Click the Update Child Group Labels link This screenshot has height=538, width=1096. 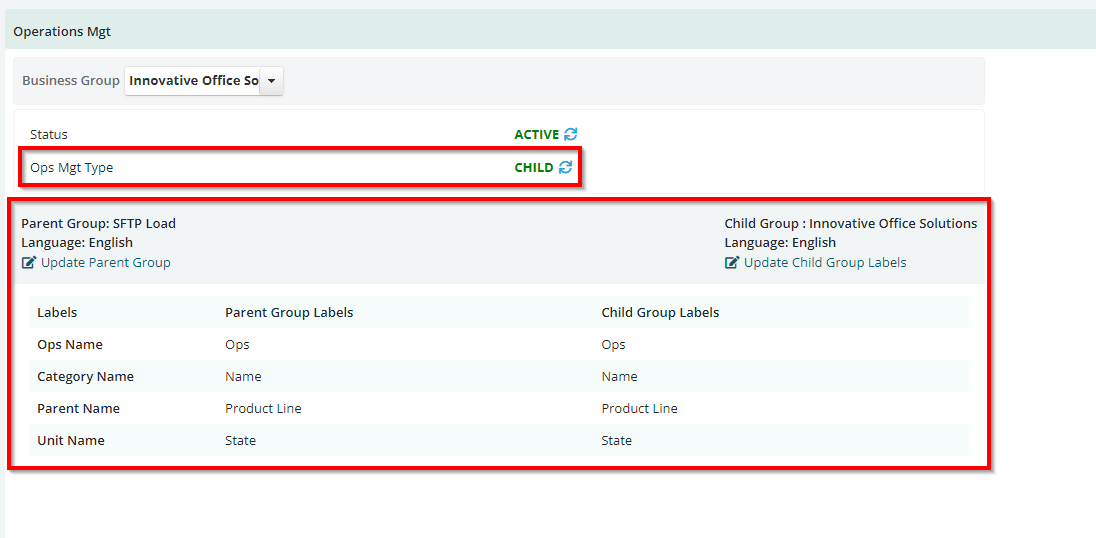(825, 263)
